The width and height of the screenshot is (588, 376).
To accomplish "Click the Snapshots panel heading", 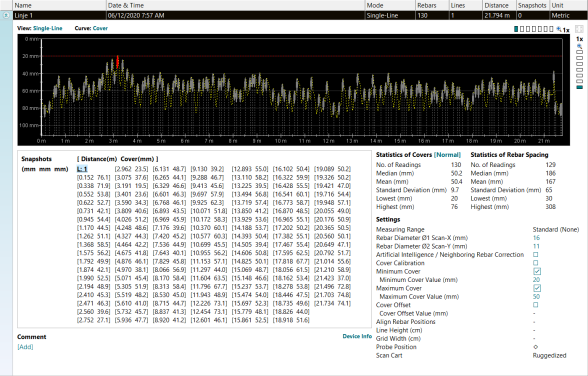I will (36, 159).
